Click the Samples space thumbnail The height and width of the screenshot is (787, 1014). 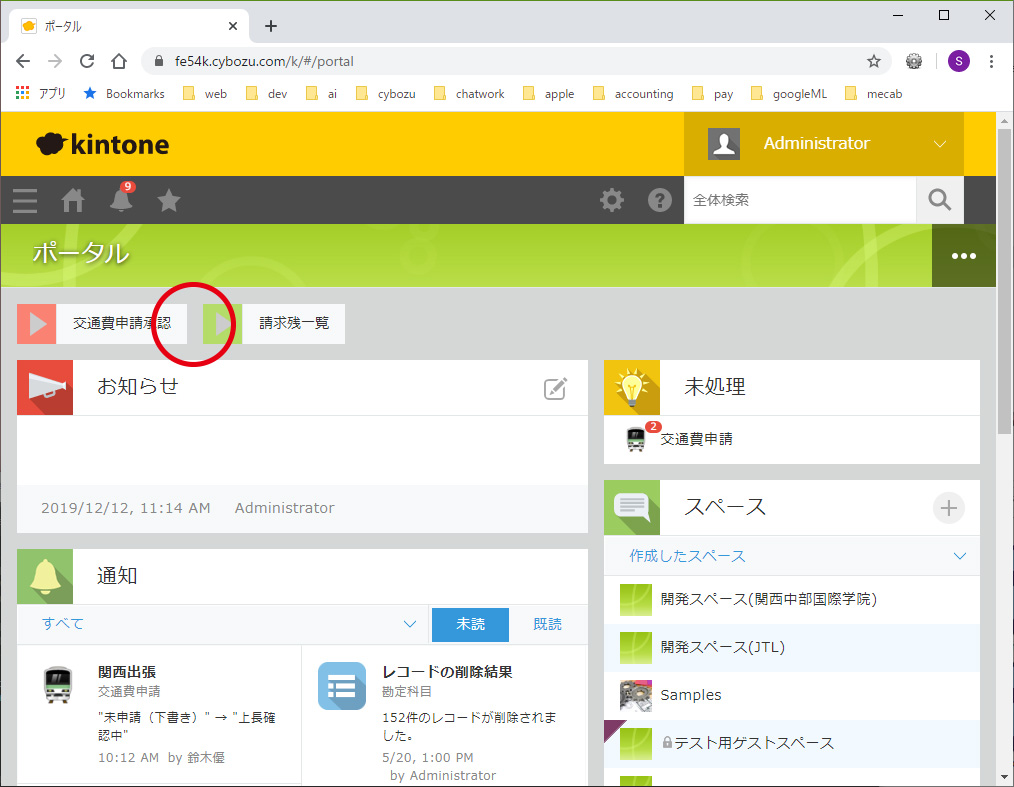(x=636, y=695)
